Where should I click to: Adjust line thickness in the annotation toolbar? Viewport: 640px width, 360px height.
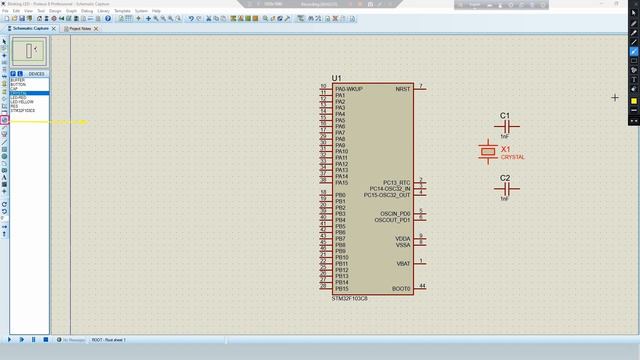633,110
